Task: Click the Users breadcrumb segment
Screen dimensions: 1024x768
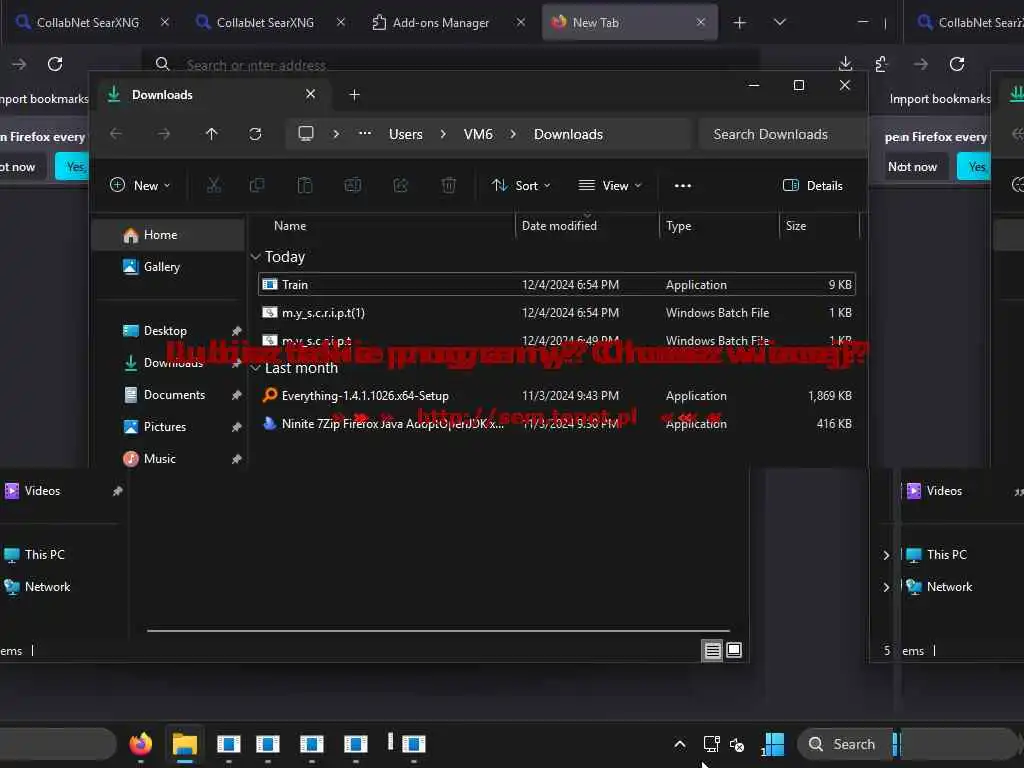Action: [x=406, y=134]
